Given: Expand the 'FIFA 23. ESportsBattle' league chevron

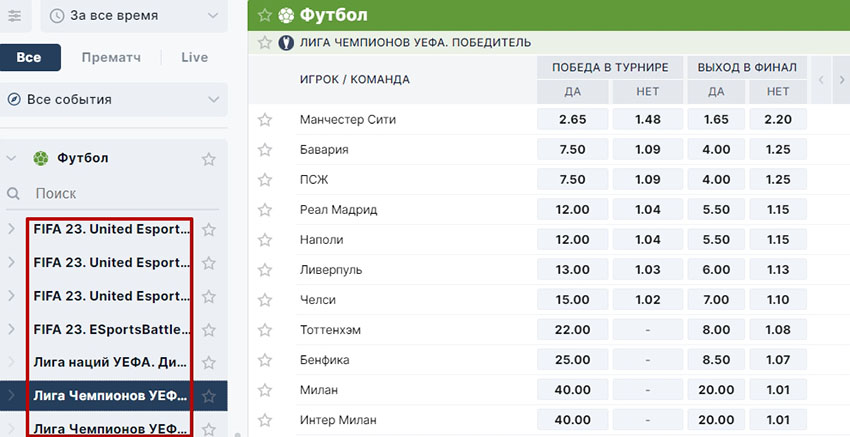Looking at the screenshot, I should coord(11,329).
